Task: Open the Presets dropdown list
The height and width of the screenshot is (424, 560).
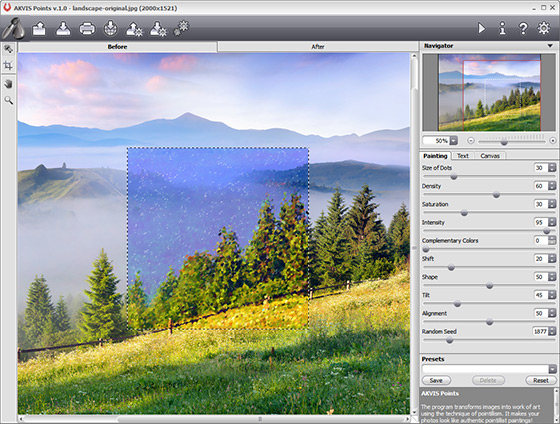Action: 552,369
